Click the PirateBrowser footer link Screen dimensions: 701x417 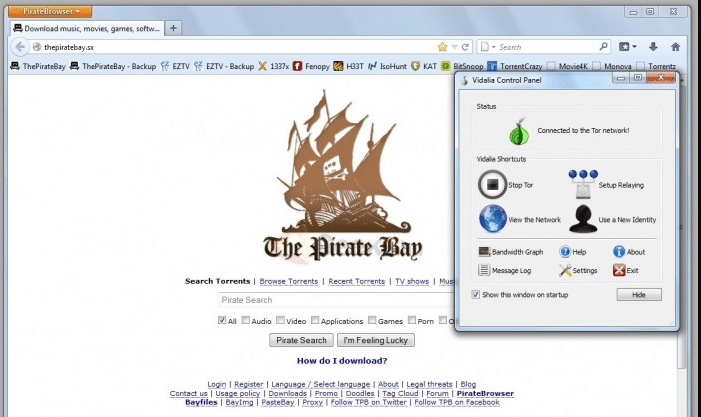(485, 393)
